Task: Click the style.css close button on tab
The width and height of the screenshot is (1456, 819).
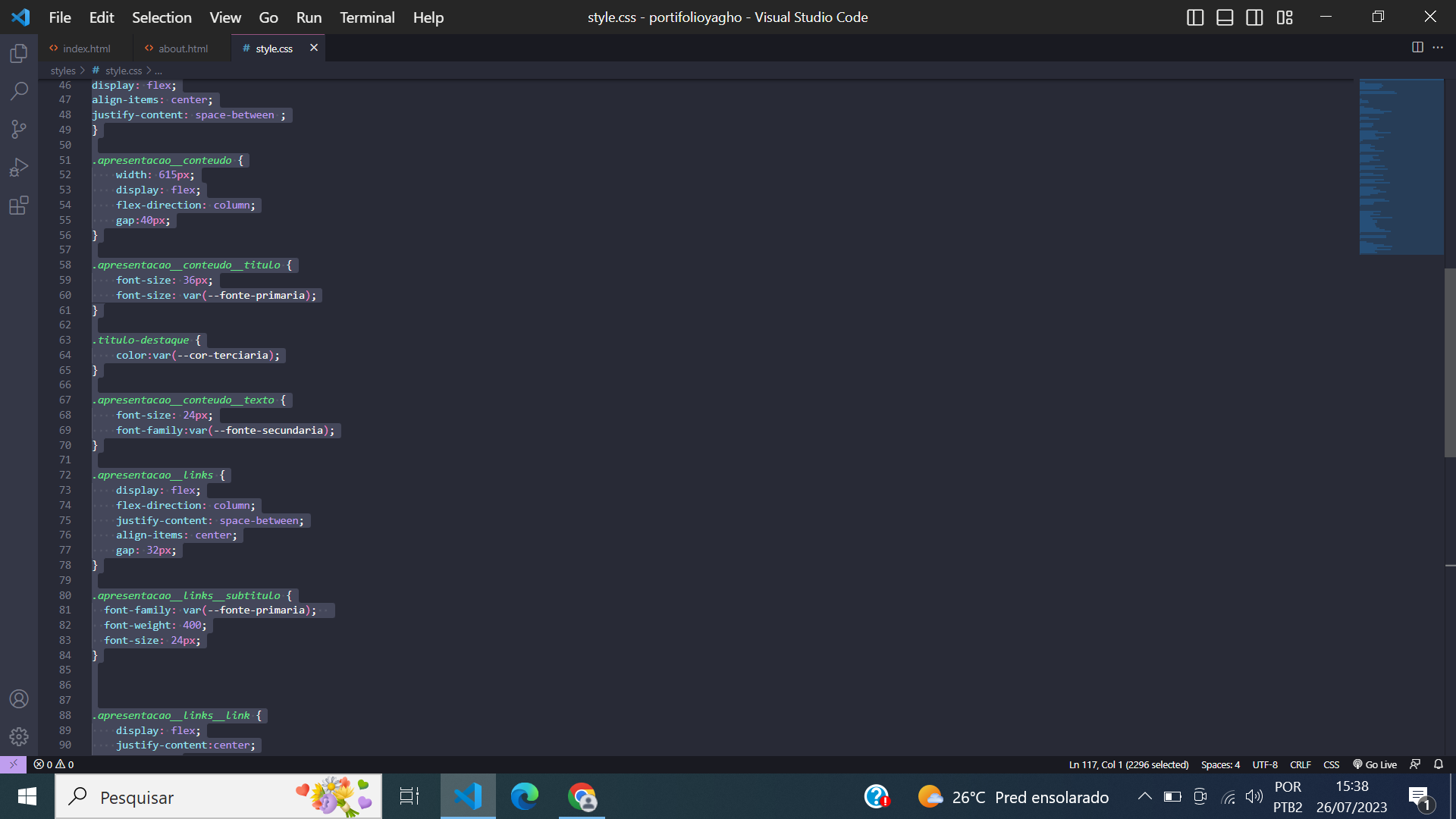Action: (314, 47)
